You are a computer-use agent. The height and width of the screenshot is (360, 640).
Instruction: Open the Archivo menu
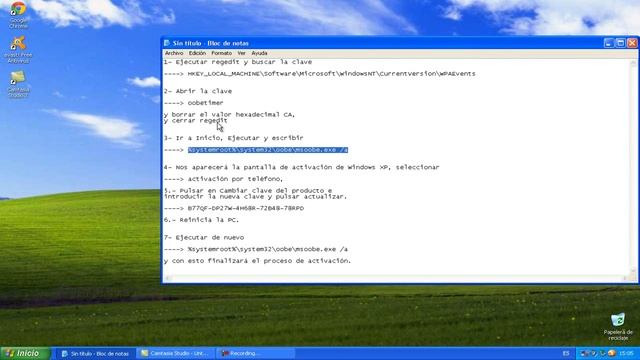(x=174, y=53)
